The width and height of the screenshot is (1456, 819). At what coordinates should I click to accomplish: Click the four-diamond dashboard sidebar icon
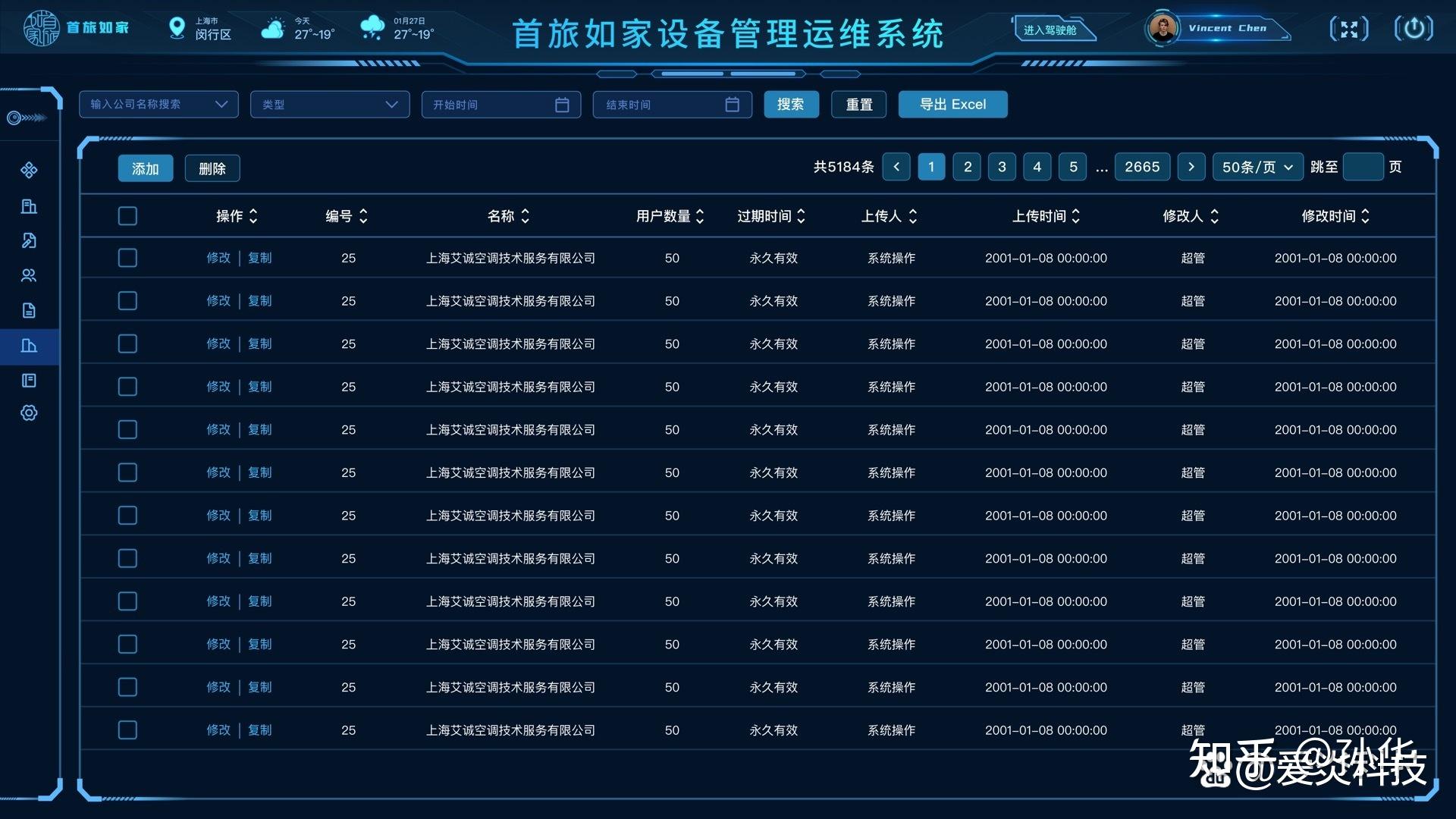click(x=29, y=170)
